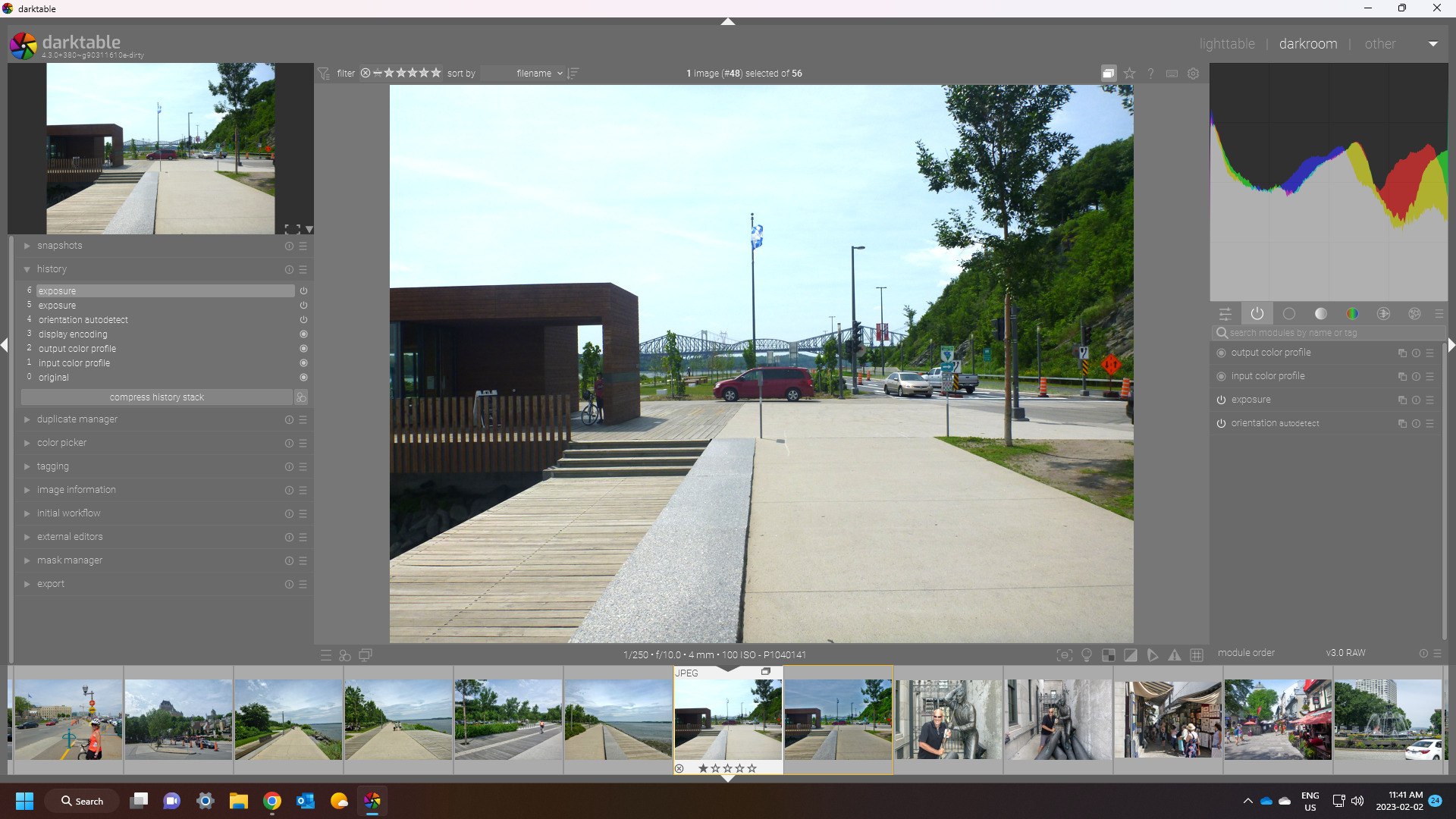Viewport: 1456px width, 819px height.
Task: Toggle history item 5 exposure power icon
Action: [x=303, y=306]
